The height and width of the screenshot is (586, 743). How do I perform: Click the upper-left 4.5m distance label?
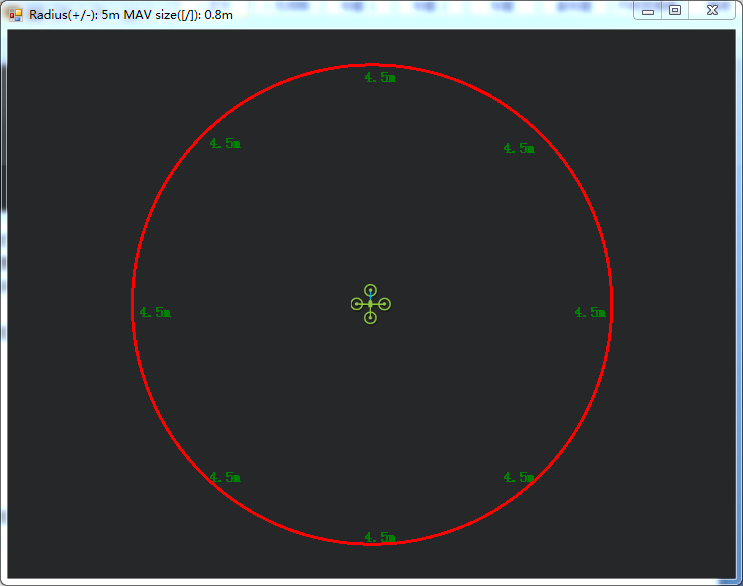pos(224,143)
